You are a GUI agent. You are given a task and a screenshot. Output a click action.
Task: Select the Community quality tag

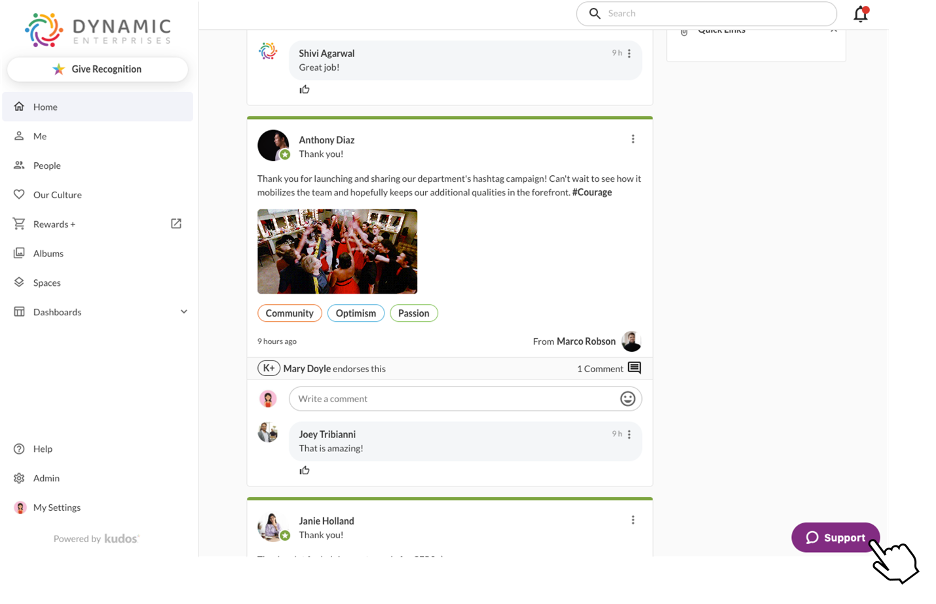(x=290, y=313)
